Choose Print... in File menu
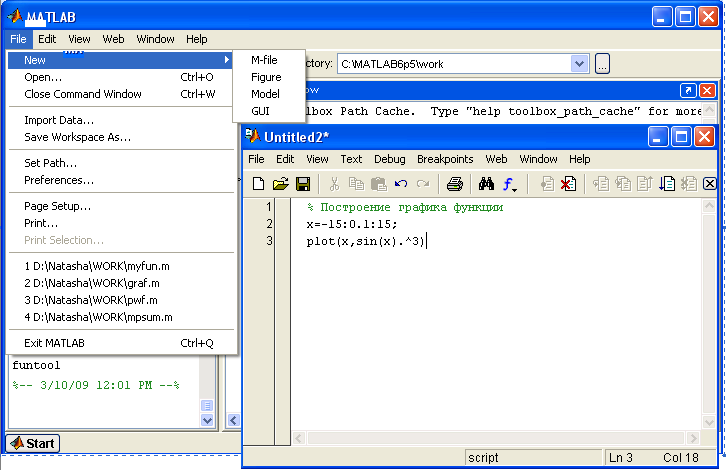The height and width of the screenshot is (470, 728). pyautogui.click(x=120, y=223)
